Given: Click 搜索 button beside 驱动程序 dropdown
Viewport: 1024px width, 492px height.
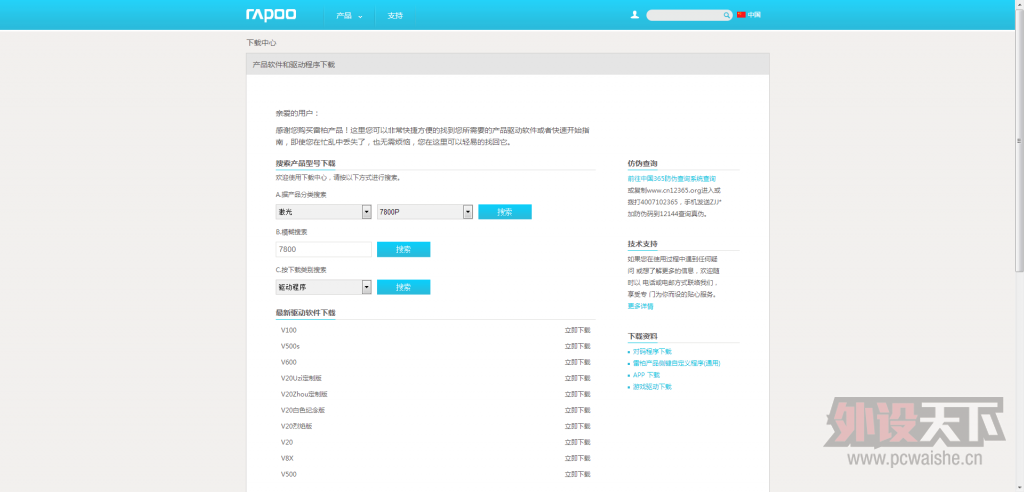Looking at the screenshot, I should coord(404,287).
